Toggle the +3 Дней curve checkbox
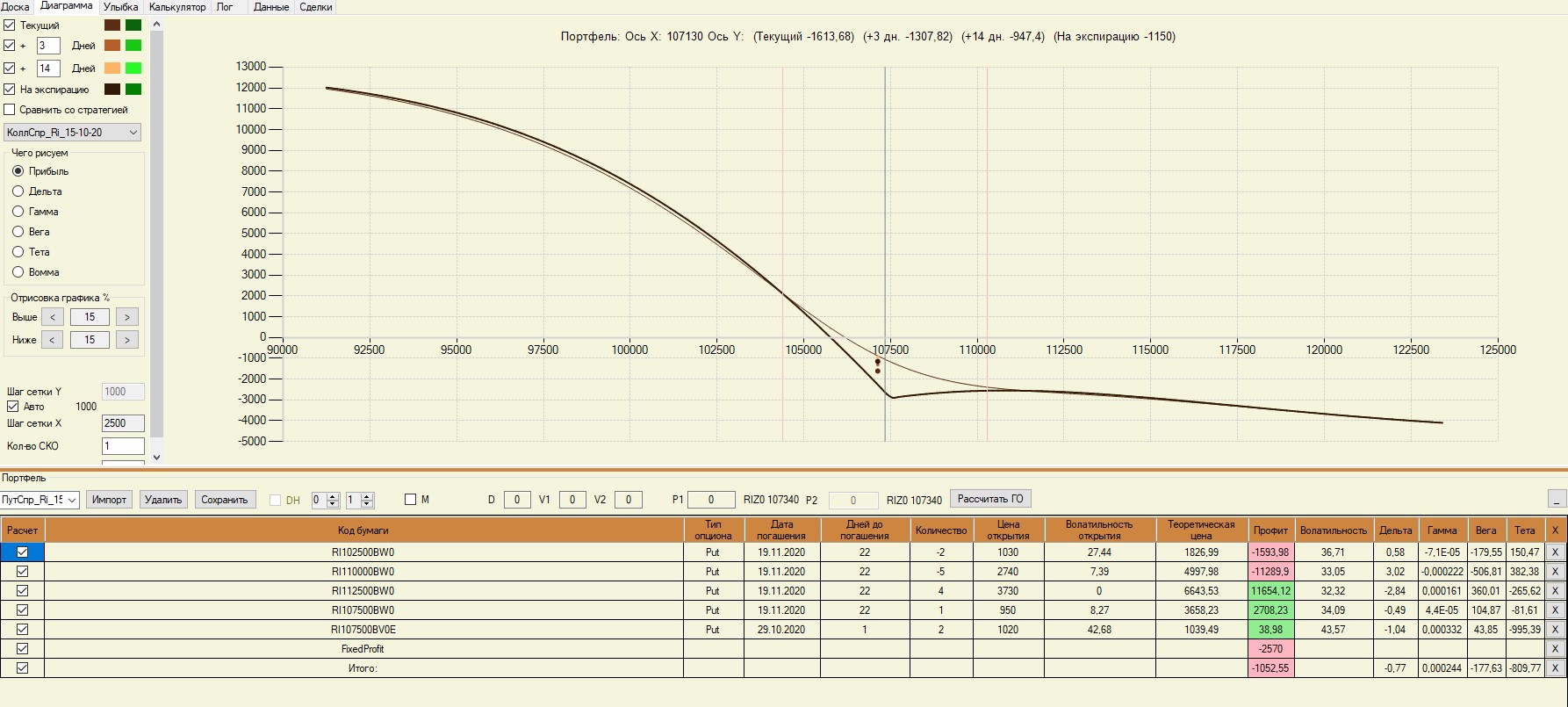The image size is (1568, 707). (x=10, y=46)
